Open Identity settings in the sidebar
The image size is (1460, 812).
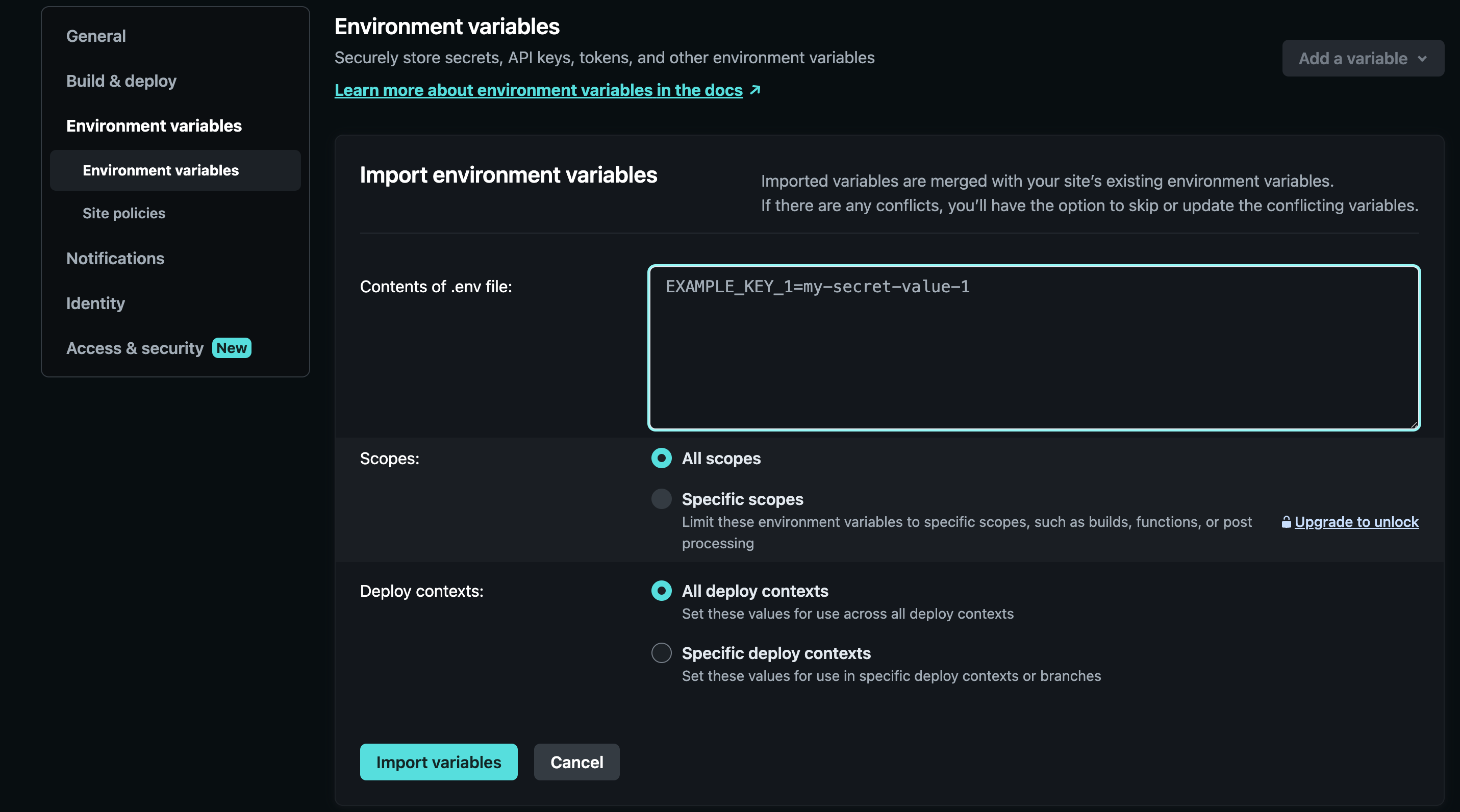pyautogui.click(x=95, y=303)
